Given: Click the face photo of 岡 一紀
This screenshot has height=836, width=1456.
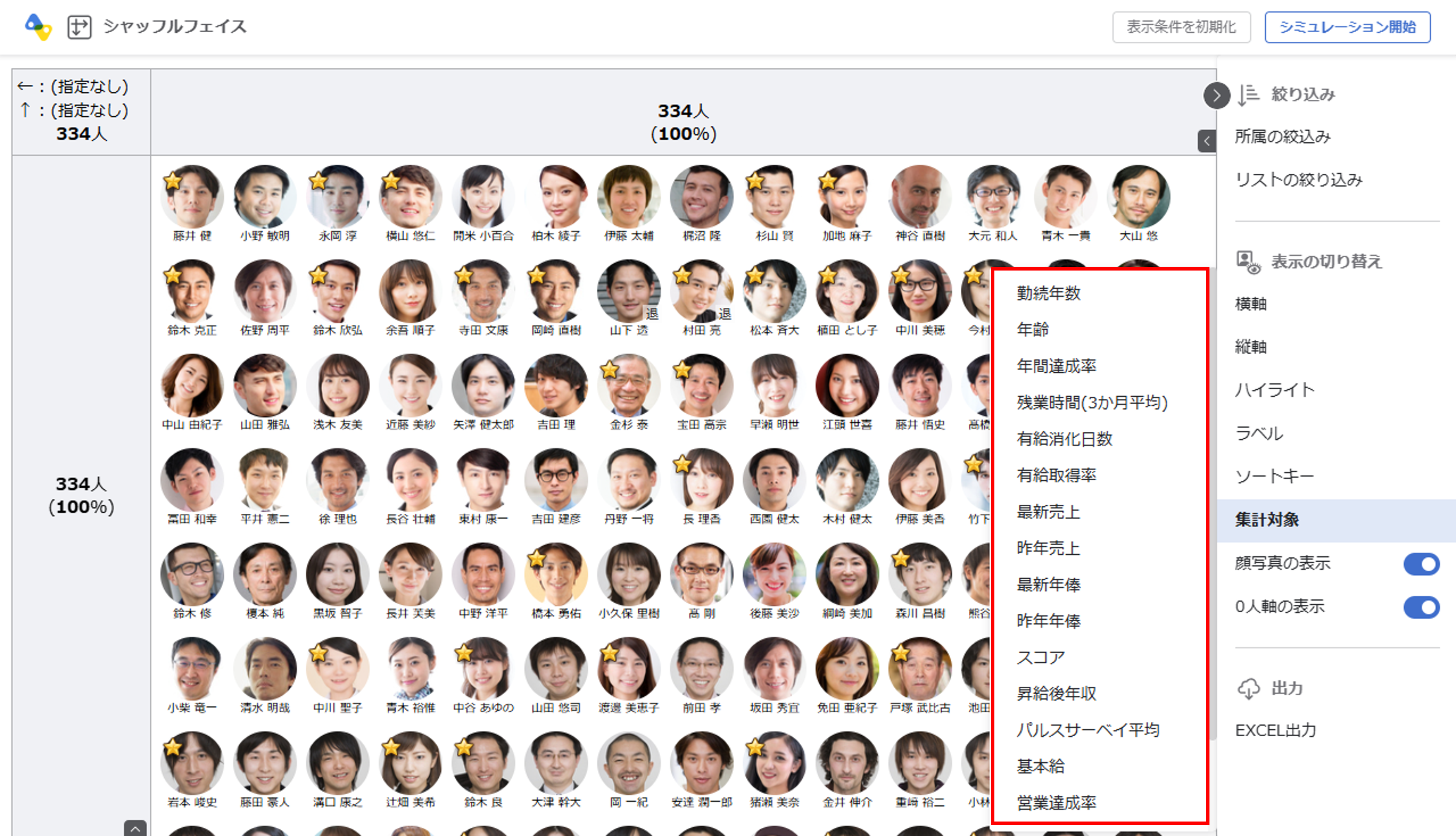Looking at the screenshot, I should pyautogui.click(x=629, y=763).
